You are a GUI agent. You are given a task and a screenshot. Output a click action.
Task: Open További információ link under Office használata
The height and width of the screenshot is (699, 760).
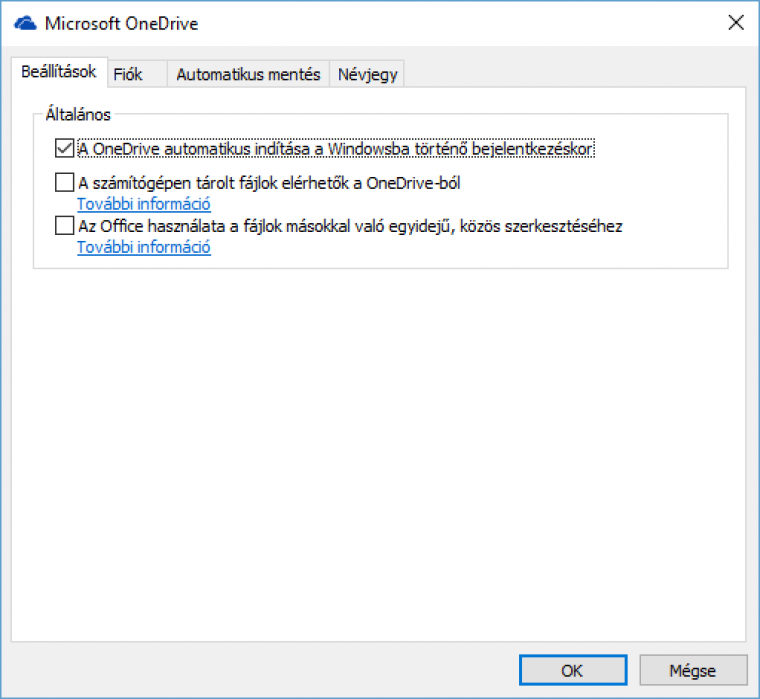(144, 247)
